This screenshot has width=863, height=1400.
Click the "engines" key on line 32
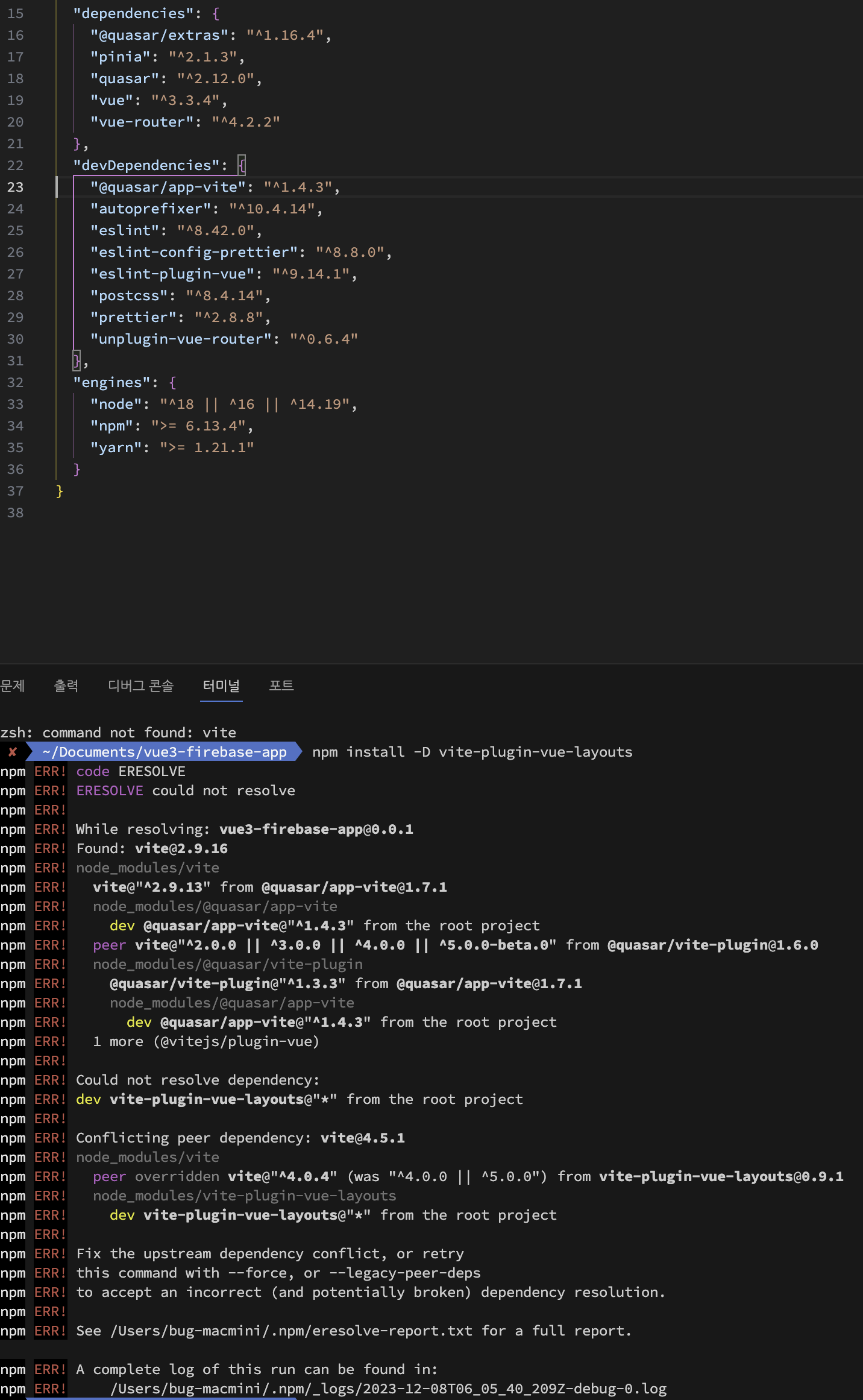pos(111,382)
